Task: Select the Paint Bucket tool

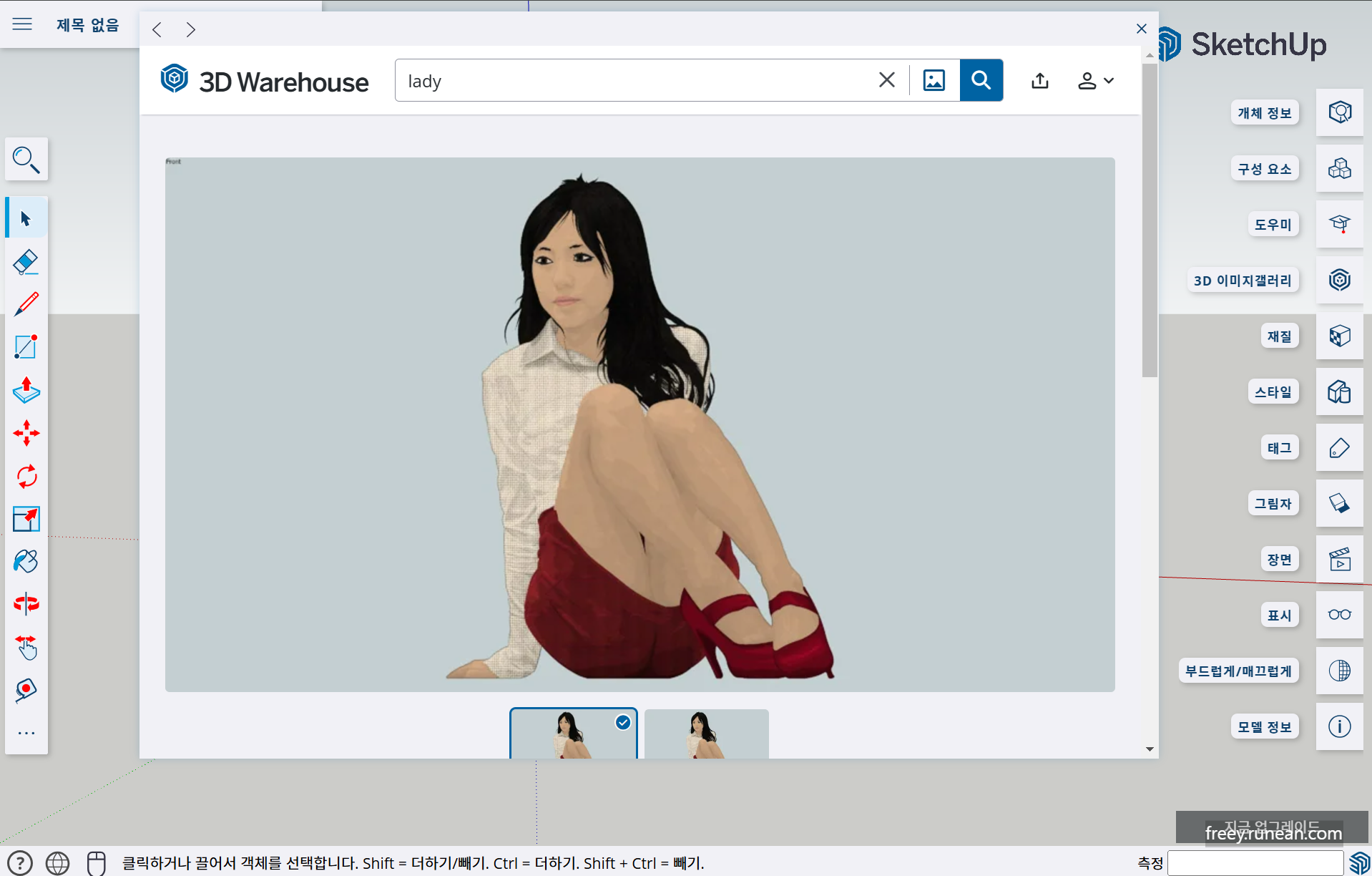Action: tap(26, 560)
